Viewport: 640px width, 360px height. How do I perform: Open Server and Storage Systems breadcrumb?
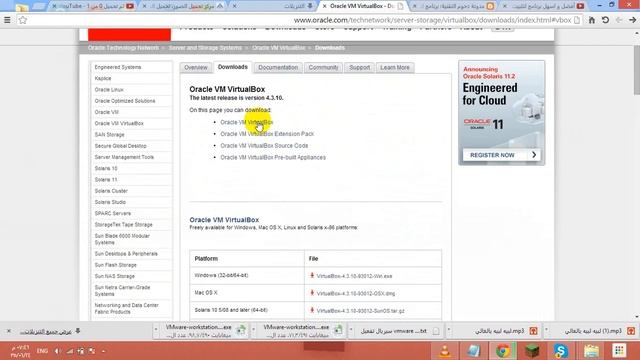[205, 48]
